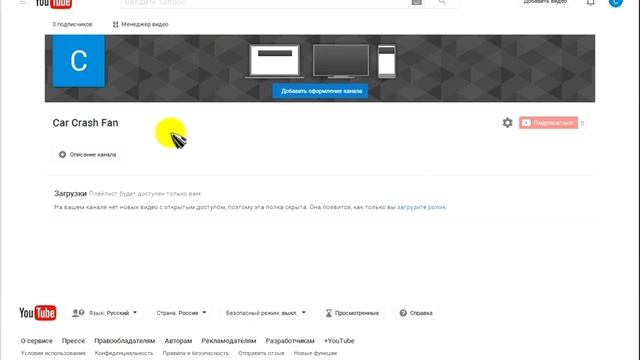640x360 pixels.
Task: Click the desktop monitor preview icon
Action: pyautogui.click(x=341, y=61)
